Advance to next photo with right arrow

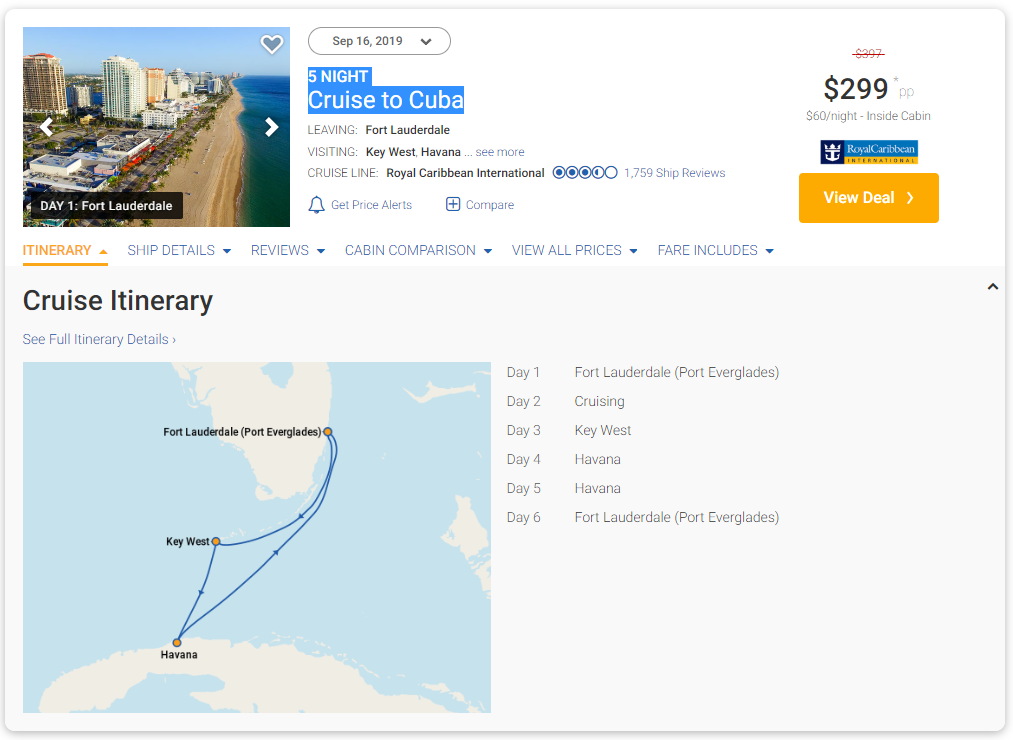tap(271, 127)
